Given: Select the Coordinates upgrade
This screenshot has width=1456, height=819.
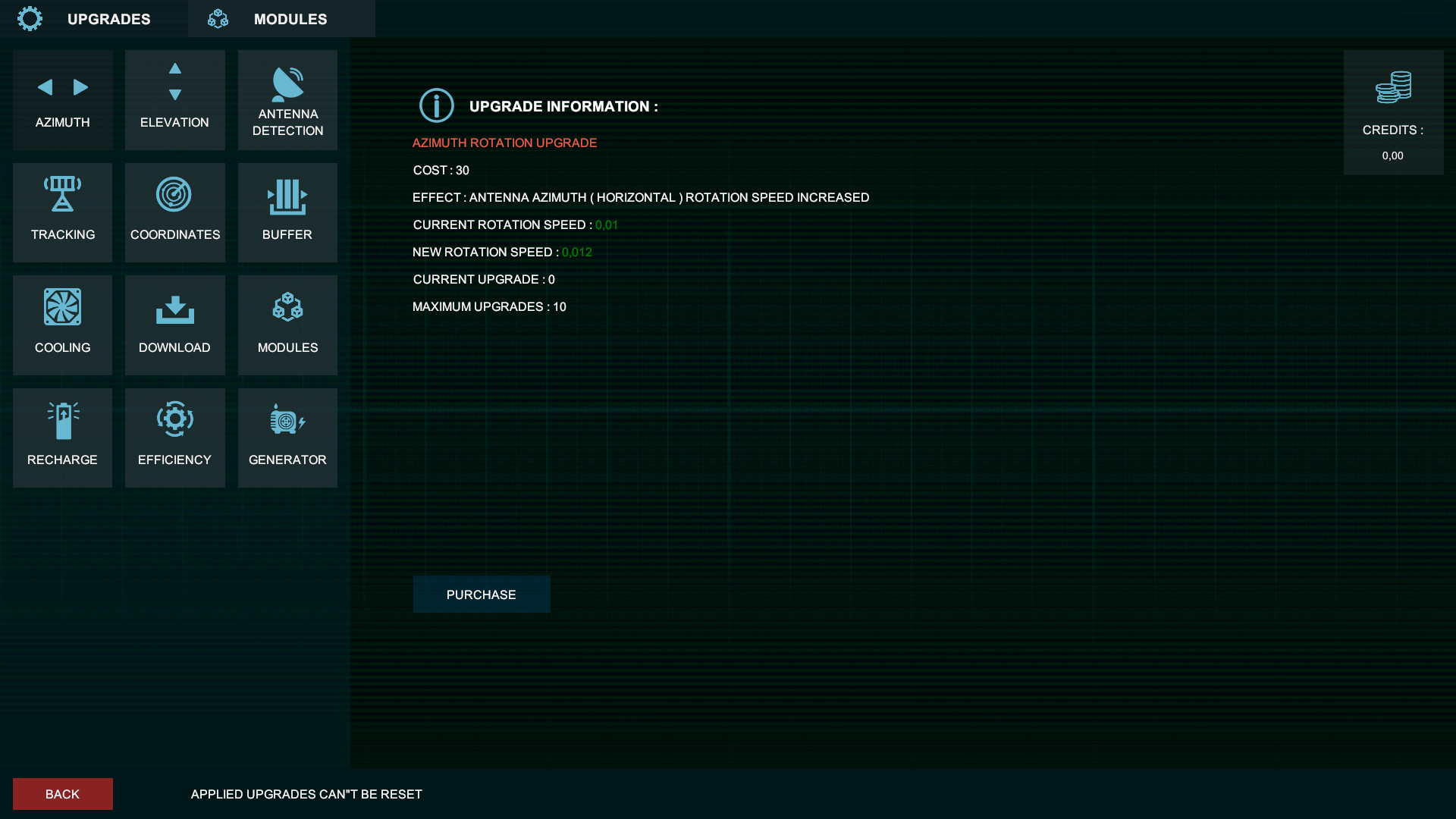Looking at the screenshot, I should (x=174, y=212).
